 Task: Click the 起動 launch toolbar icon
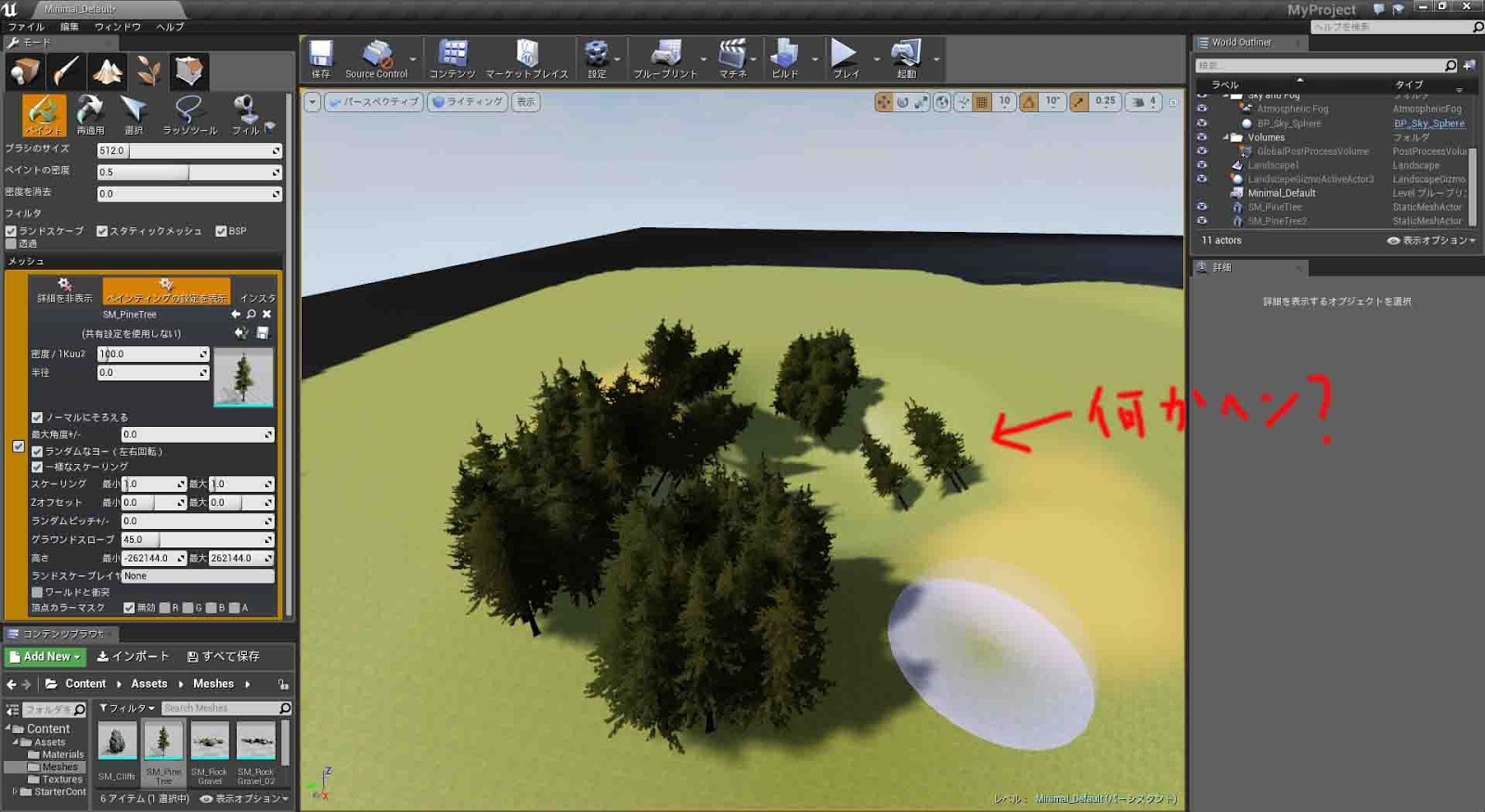(906, 59)
